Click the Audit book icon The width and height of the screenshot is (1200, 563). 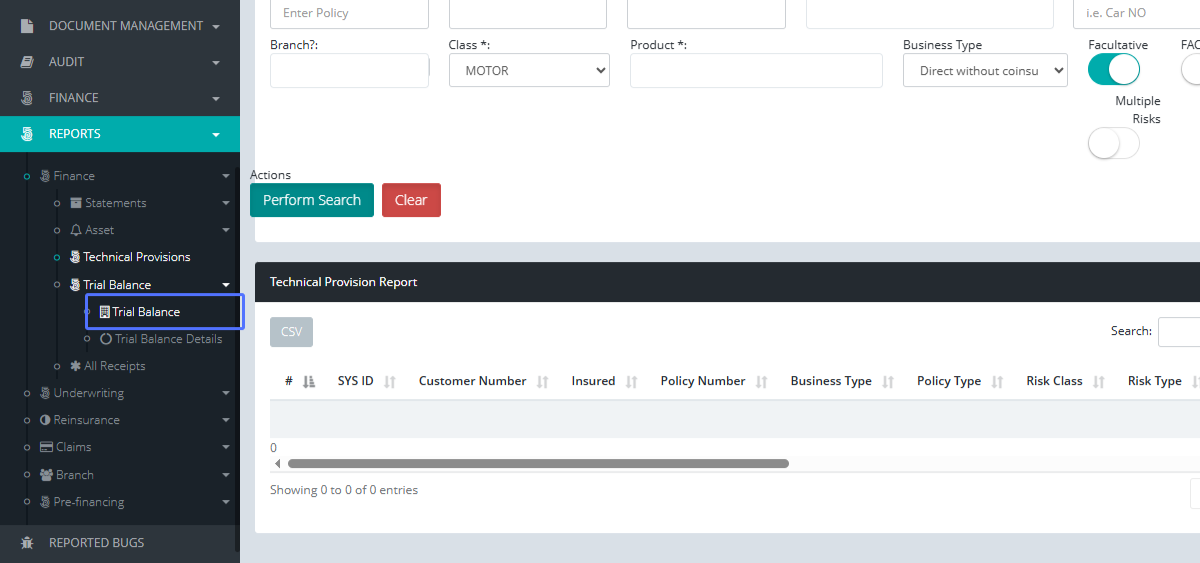pyautogui.click(x=27, y=62)
